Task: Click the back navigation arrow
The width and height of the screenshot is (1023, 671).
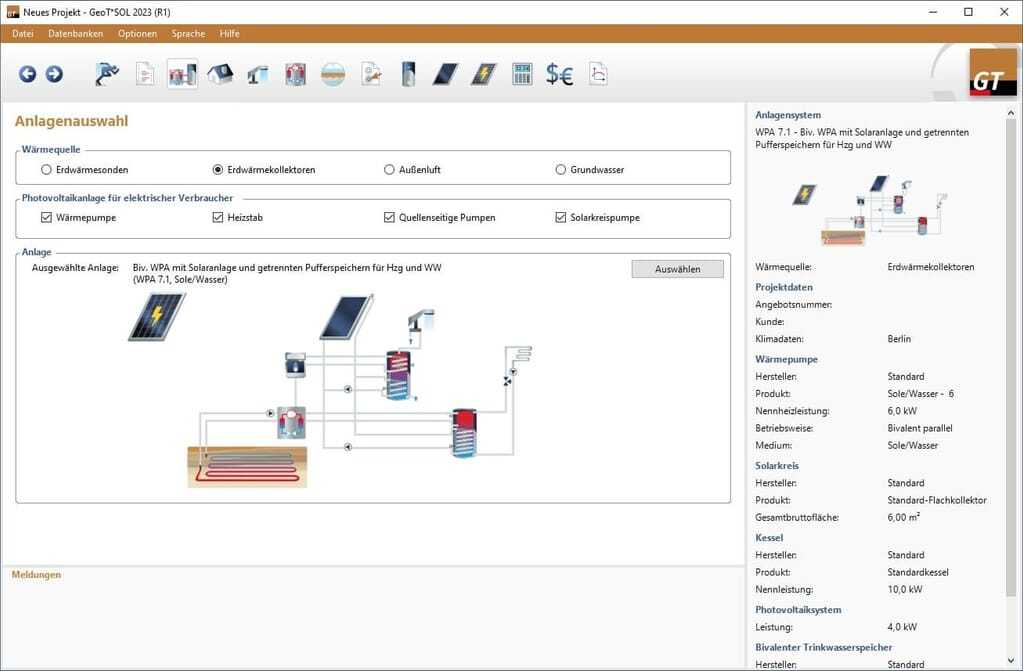Action: coord(27,74)
